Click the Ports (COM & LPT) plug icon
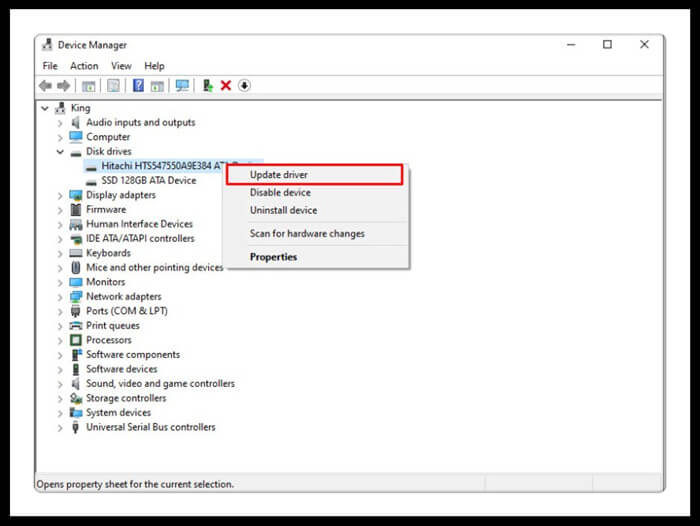Image resolution: width=700 pixels, height=526 pixels. click(x=76, y=311)
